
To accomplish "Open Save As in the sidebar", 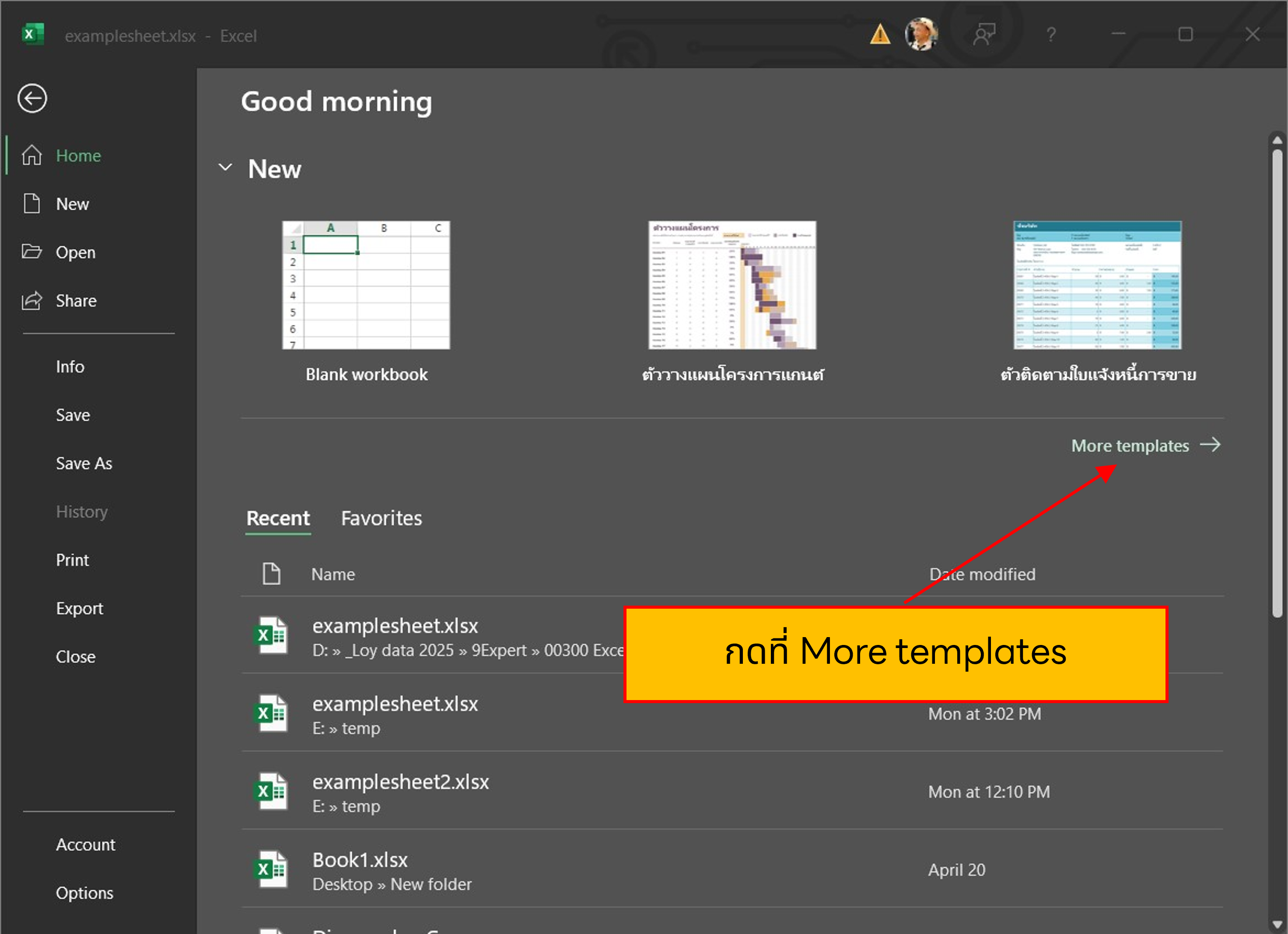I will pos(84,463).
